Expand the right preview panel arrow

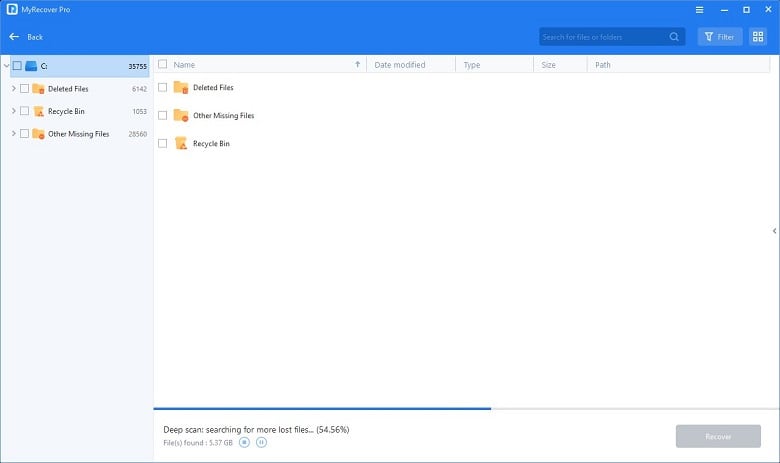click(x=774, y=231)
